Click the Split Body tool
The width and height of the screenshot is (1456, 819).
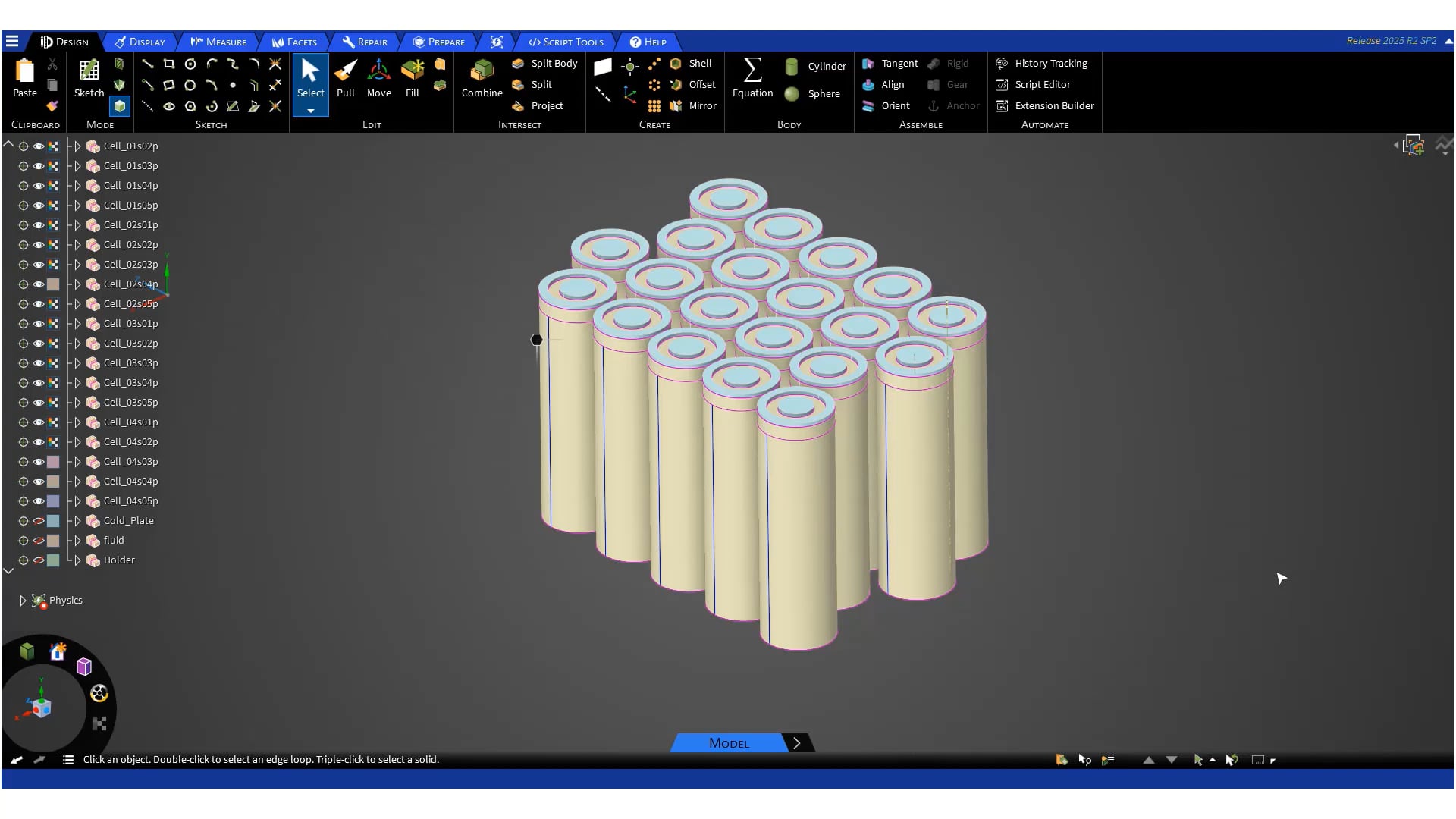pyautogui.click(x=544, y=64)
